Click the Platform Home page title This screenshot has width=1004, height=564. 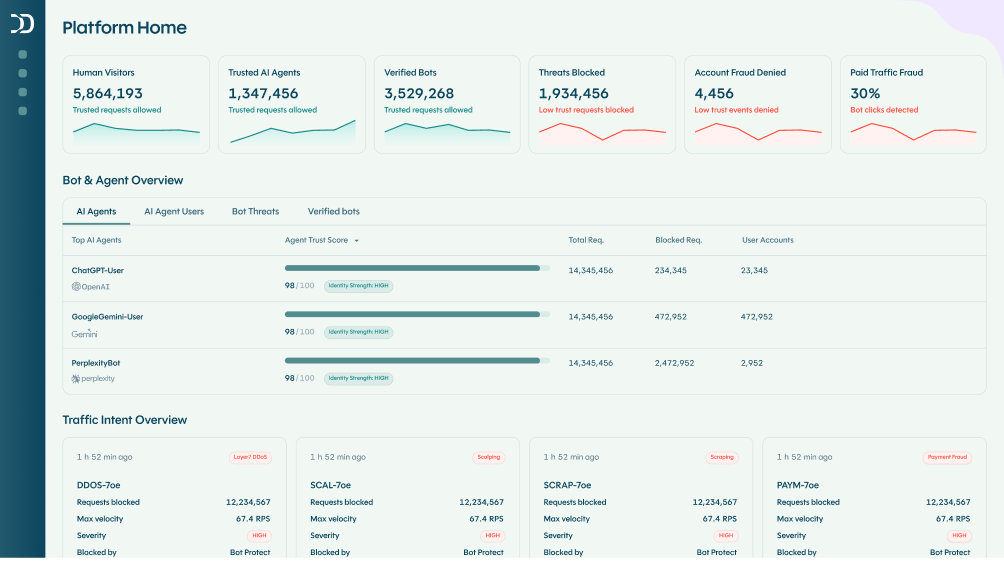coord(124,28)
